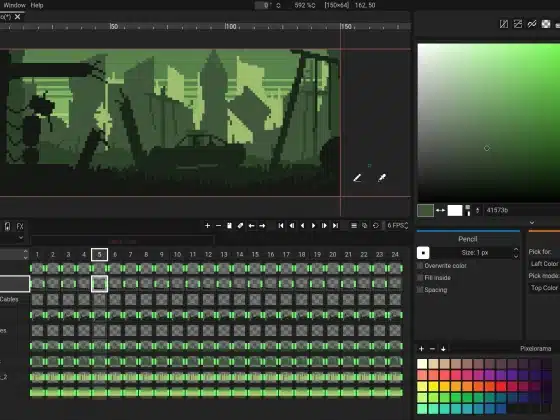Screen dimensions: 560x420
Task: Open the pencil brush shape selector
Action: [x=423, y=253]
